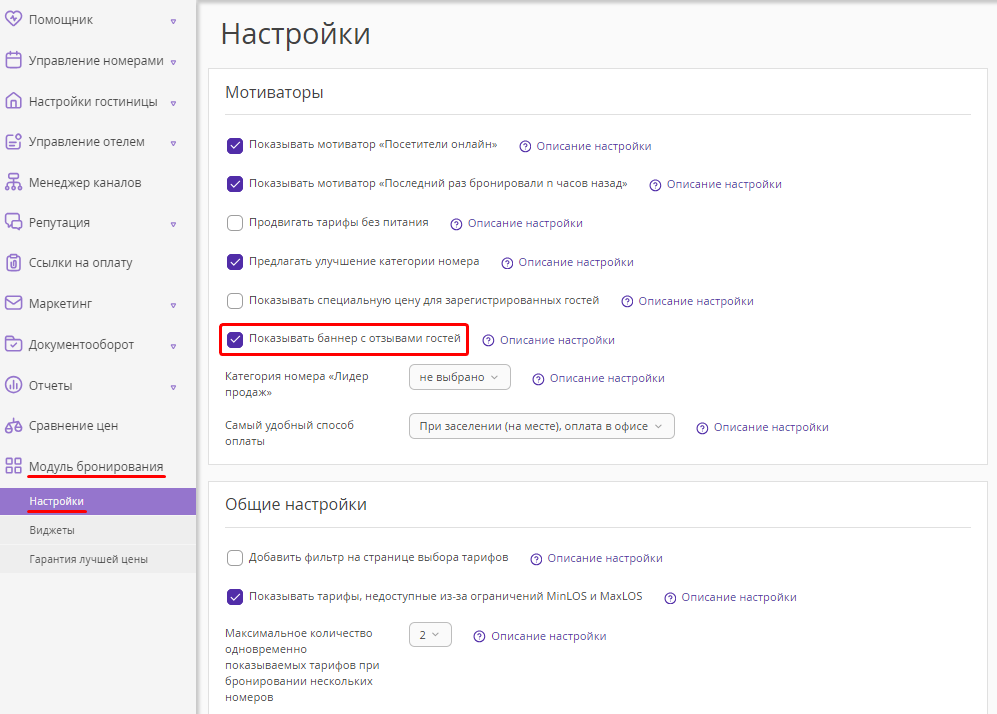The image size is (997, 714).
Task: Click help icon for улучшение категории номера
Action: [507, 263]
